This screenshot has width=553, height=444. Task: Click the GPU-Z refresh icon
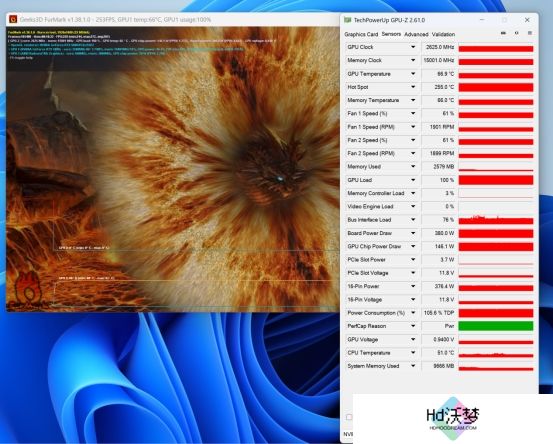coord(516,33)
